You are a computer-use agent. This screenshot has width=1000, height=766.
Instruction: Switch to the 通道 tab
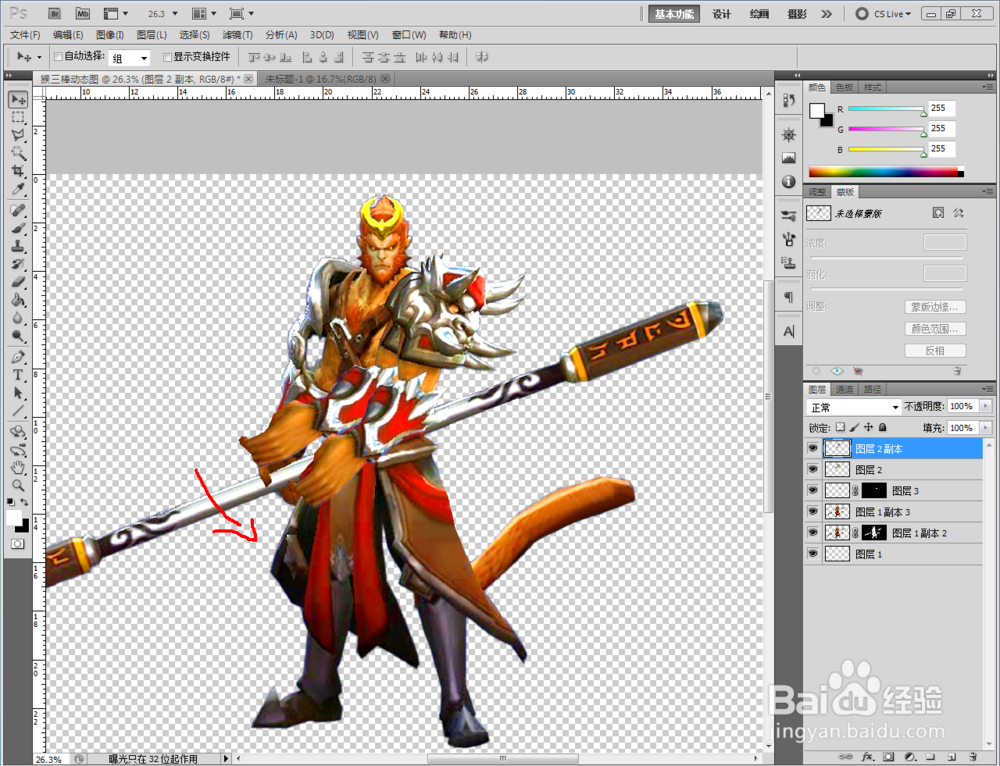[x=844, y=389]
